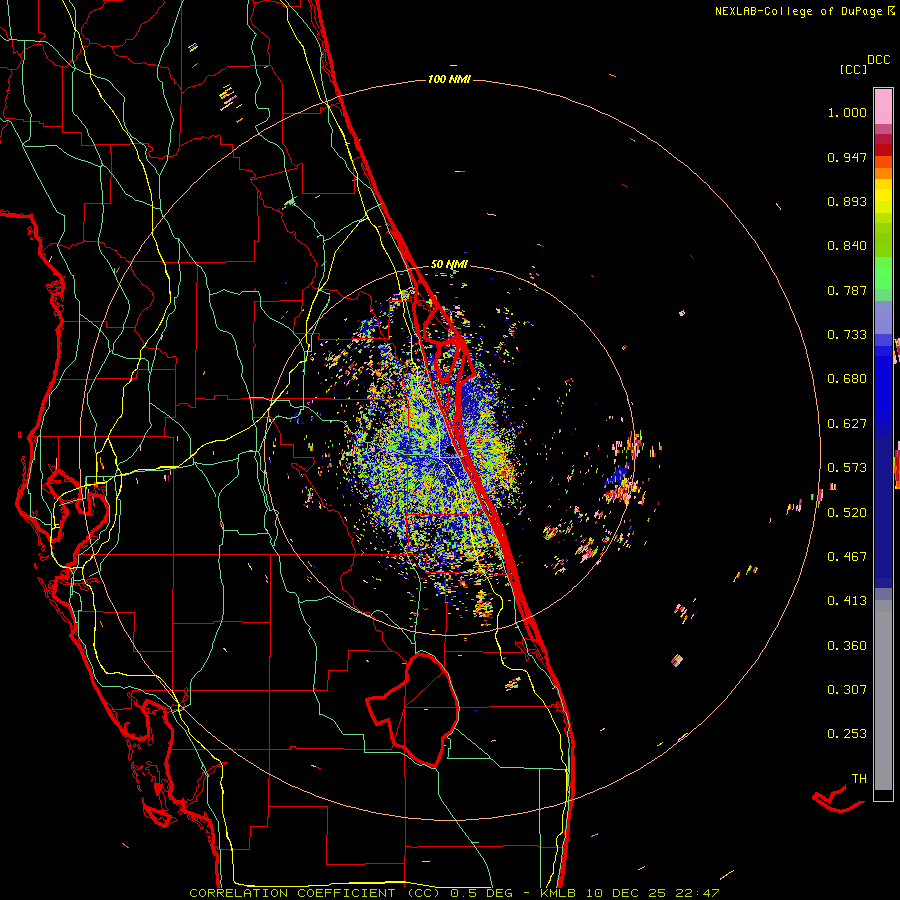Viewport: 900px width, 900px height.
Task: Click the 0.360 legend value
Action: coord(847,646)
